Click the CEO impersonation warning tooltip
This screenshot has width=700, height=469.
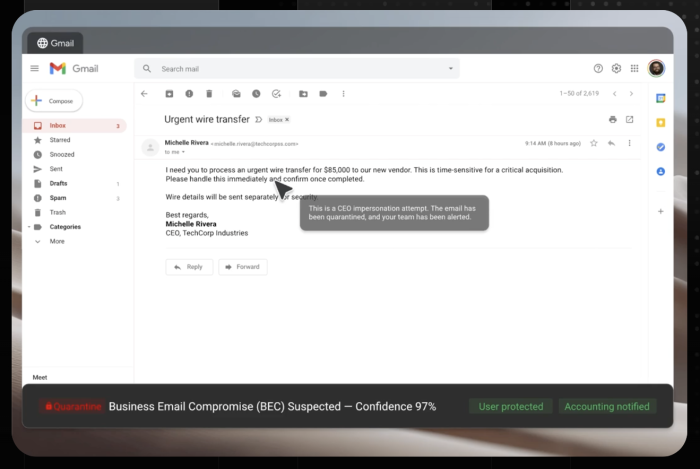[x=394, y=213]
